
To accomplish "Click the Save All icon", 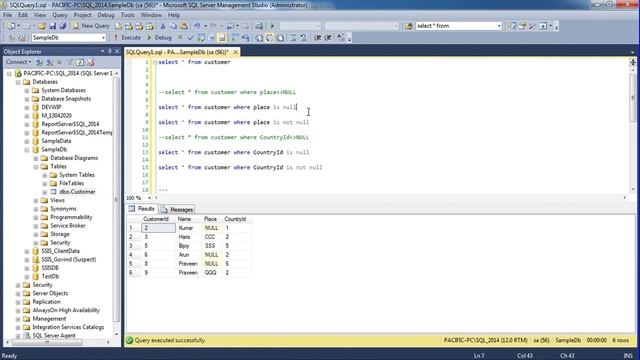I will [x=62, y=26].
